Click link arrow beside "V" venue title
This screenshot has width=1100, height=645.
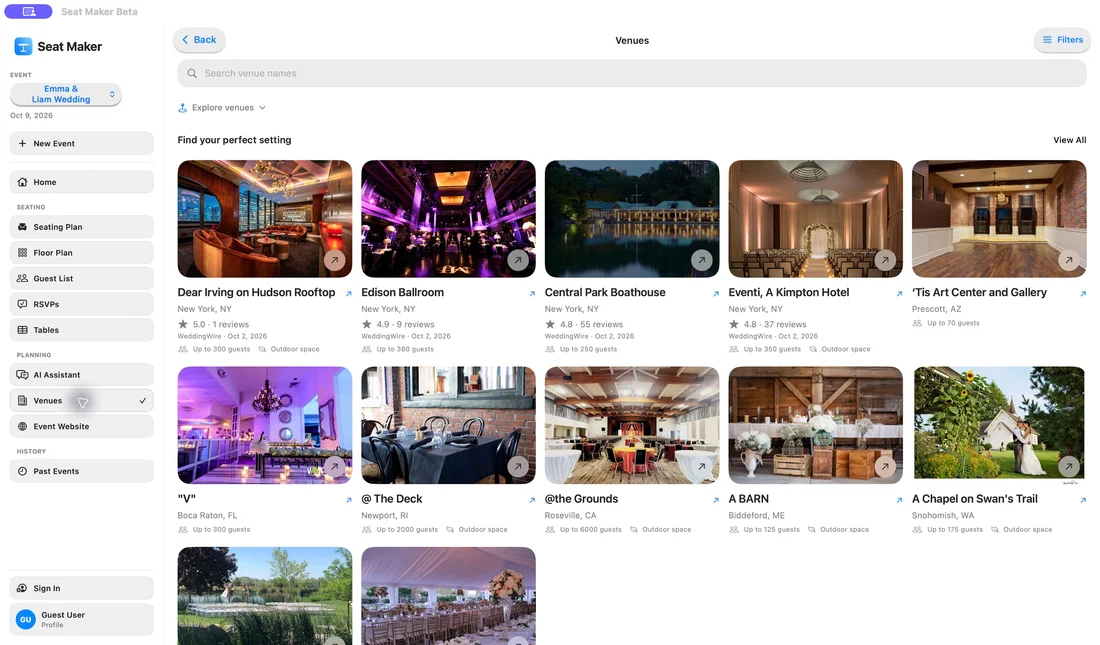pyautogui.click(x=349, y=500)
